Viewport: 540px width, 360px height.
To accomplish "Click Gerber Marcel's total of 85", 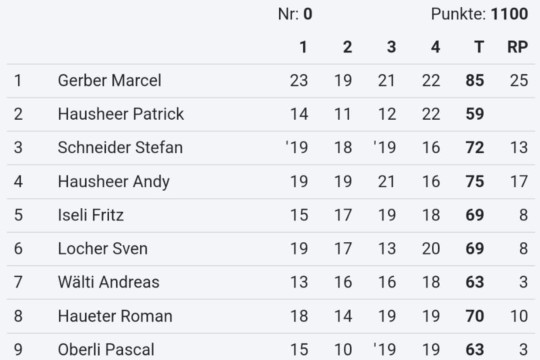I will pyautogui.click(x=475, y=81).
